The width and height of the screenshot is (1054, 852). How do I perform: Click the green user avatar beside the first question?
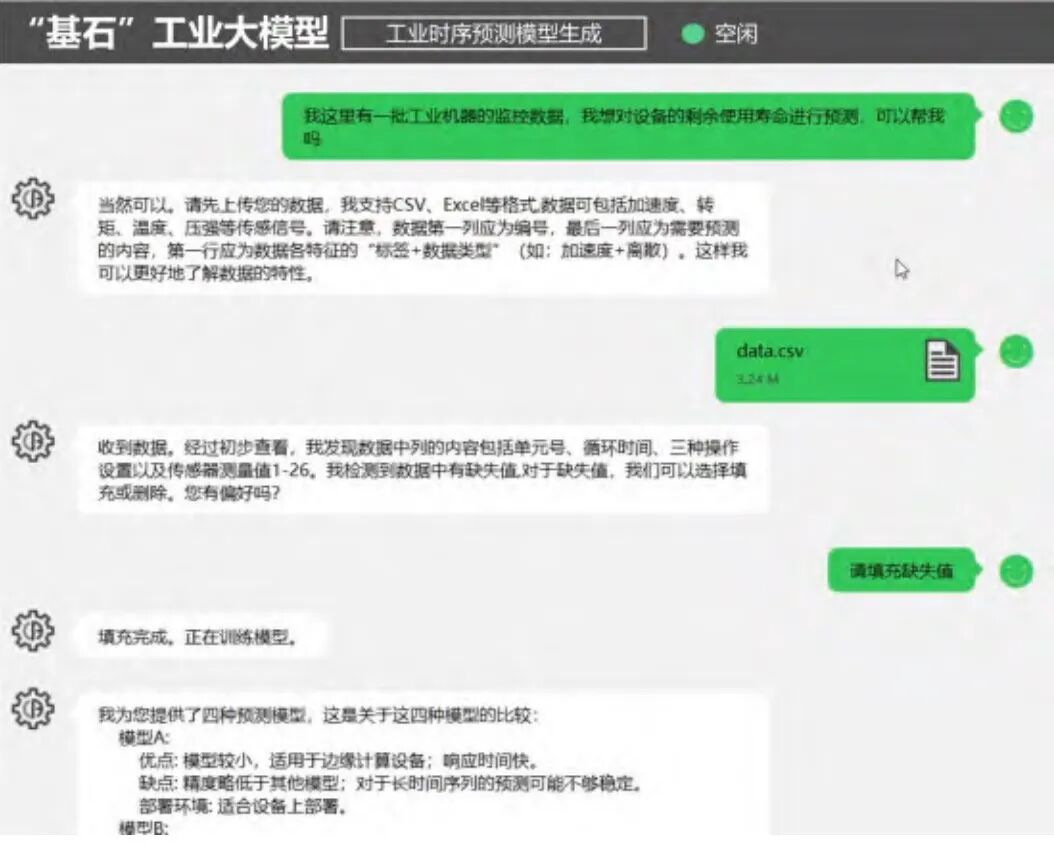[1014, 116]
